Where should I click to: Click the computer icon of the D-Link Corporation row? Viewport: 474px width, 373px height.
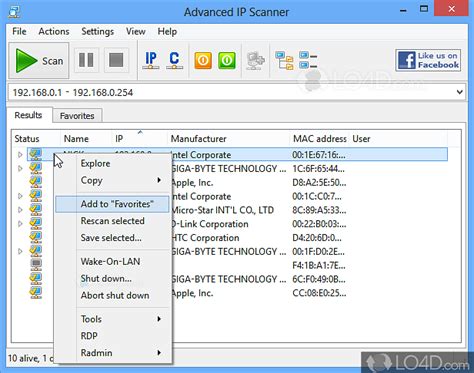pyautogui.click(x=36, y=223)
